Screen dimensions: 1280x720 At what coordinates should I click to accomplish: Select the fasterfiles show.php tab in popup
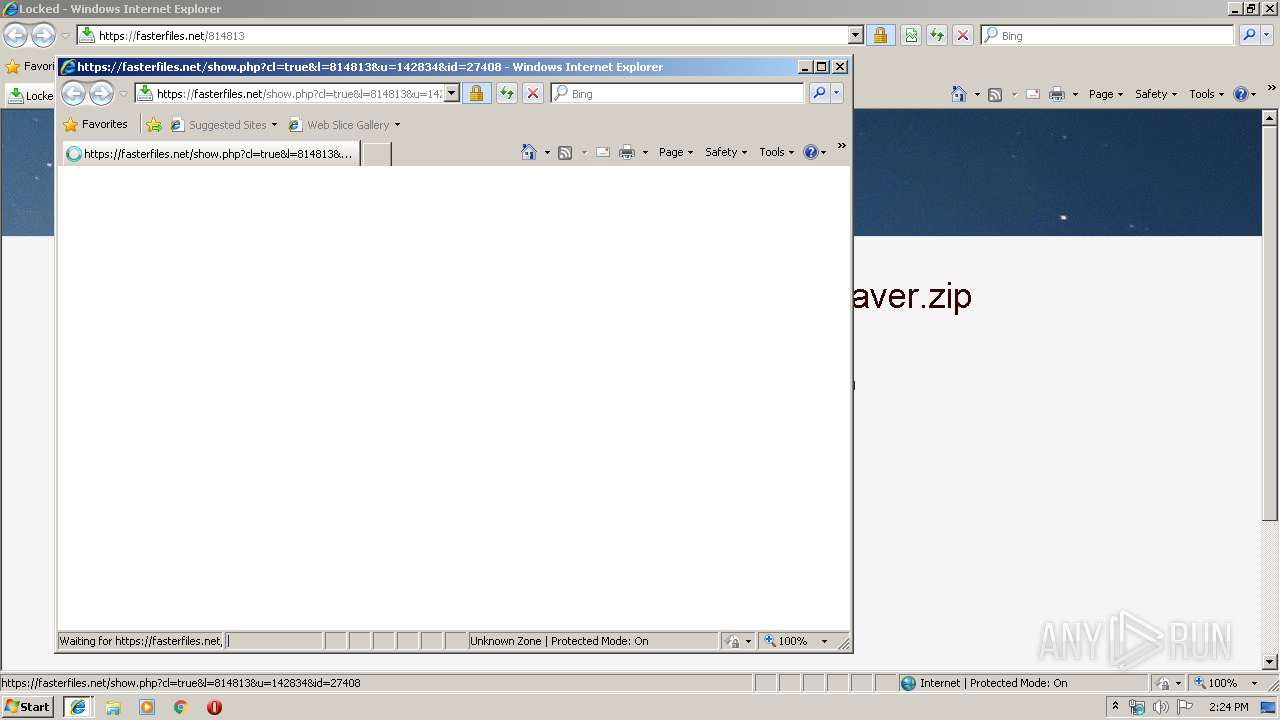pyautogui.click(x=211, y=154)
